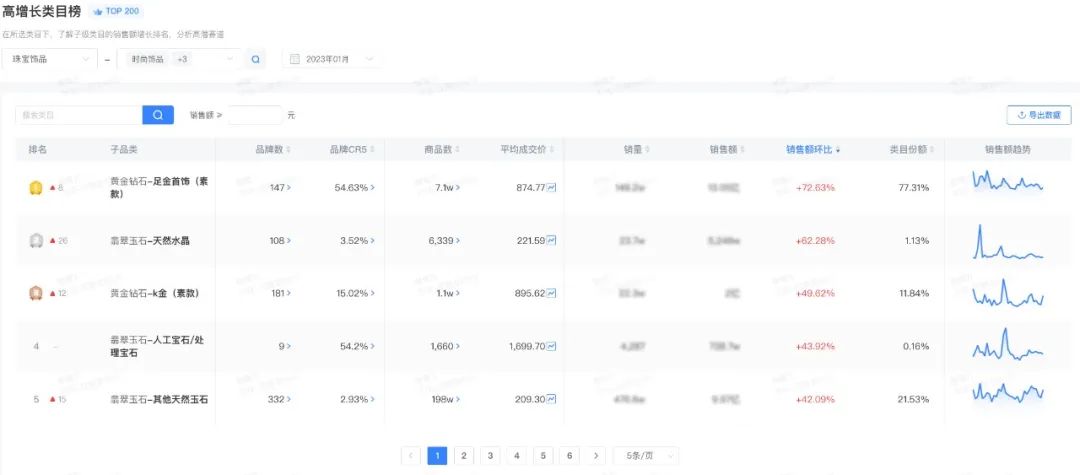
Task: Click sales trend chart for 足金首饰 row
Action: [1008, 181]
